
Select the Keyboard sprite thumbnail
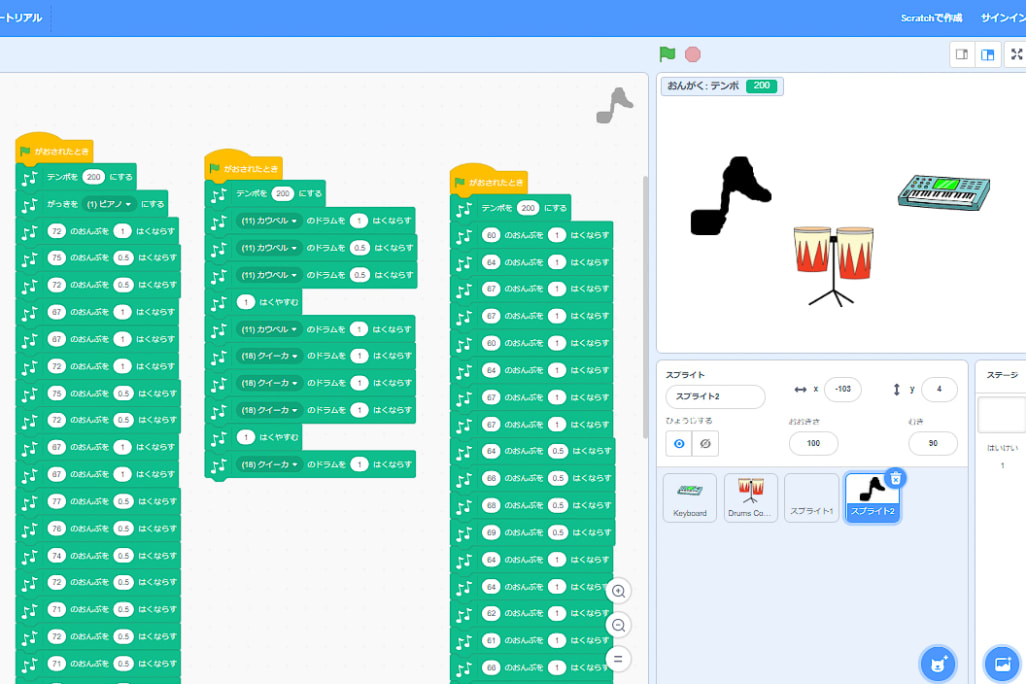pos(689,497)
